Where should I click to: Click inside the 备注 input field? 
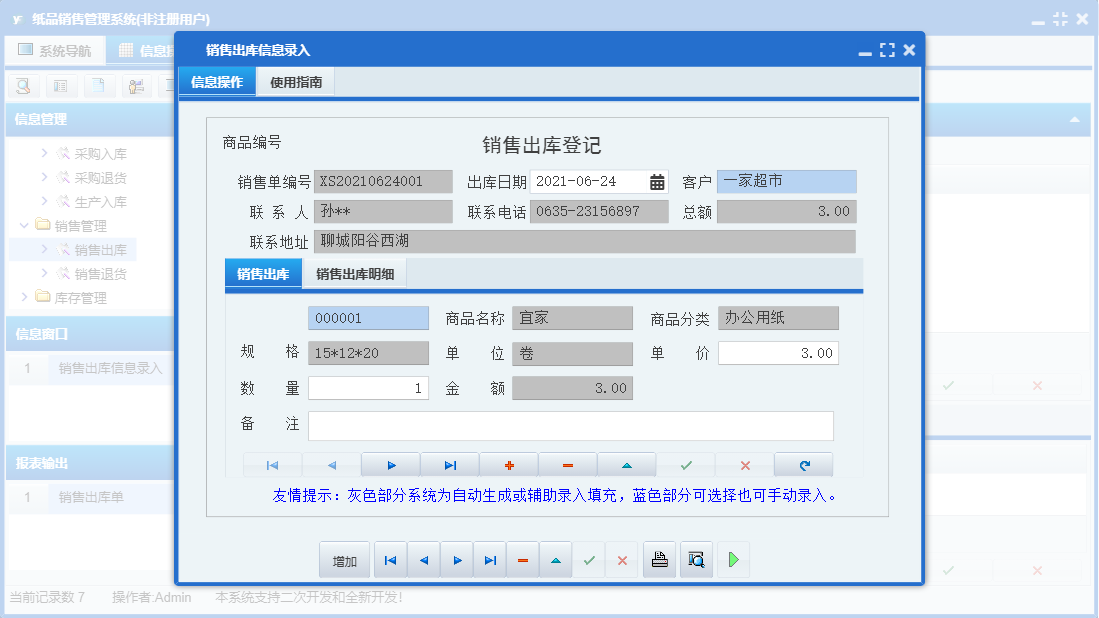(570, 425)
